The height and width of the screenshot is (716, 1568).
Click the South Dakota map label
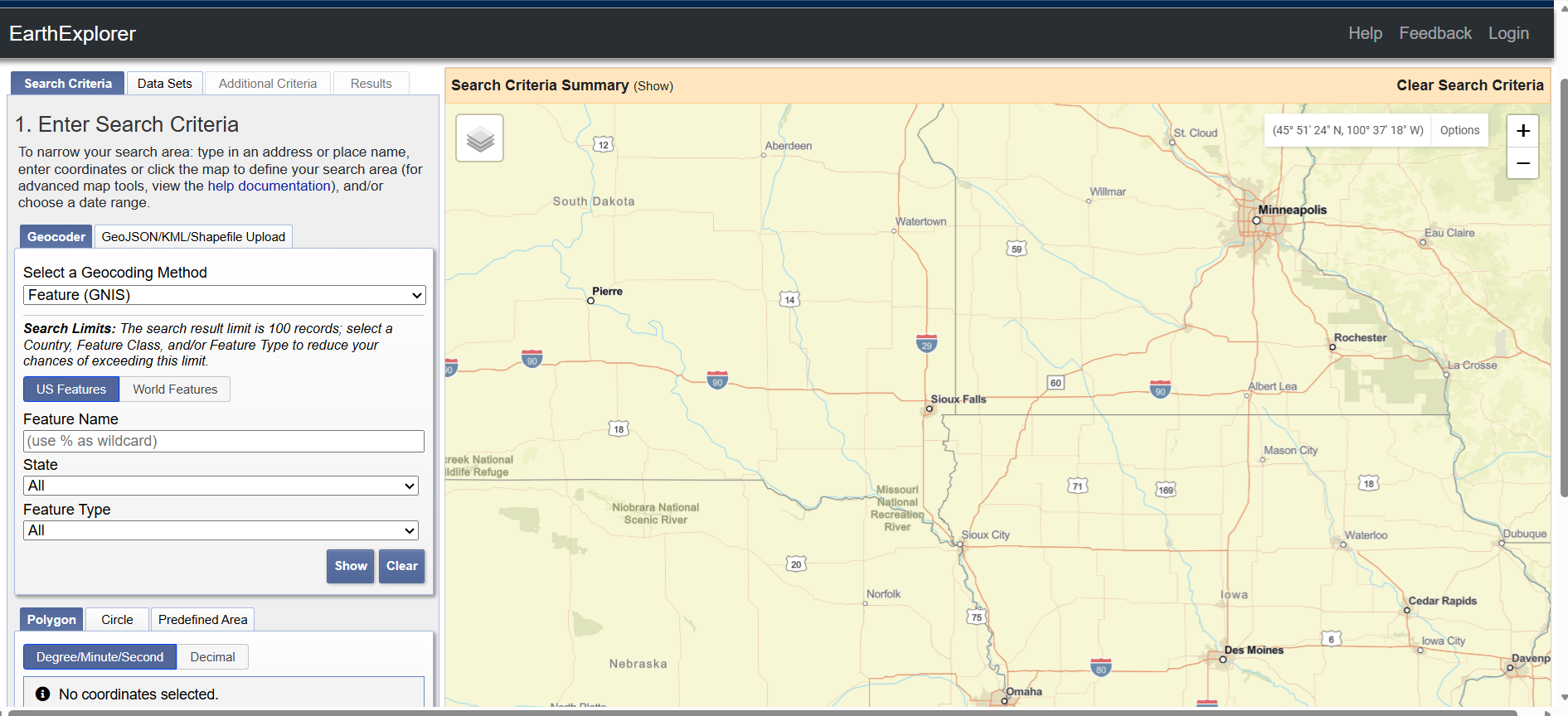point(594,201)
